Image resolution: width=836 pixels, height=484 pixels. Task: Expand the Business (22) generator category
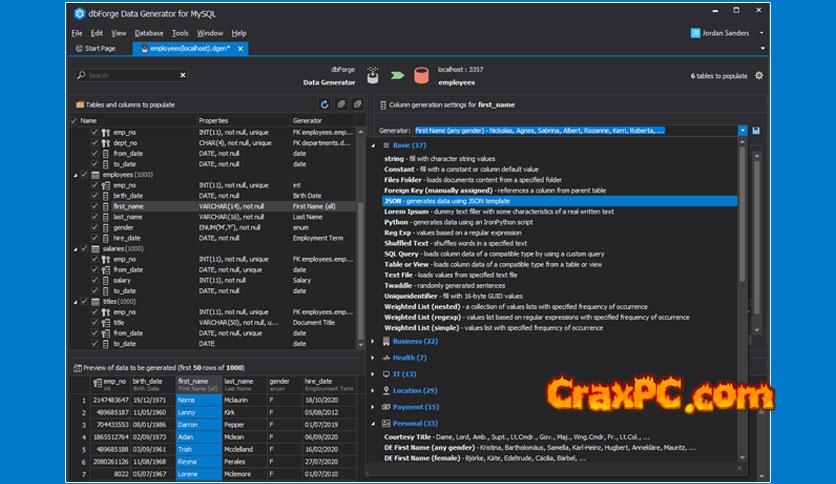[374, 341]
